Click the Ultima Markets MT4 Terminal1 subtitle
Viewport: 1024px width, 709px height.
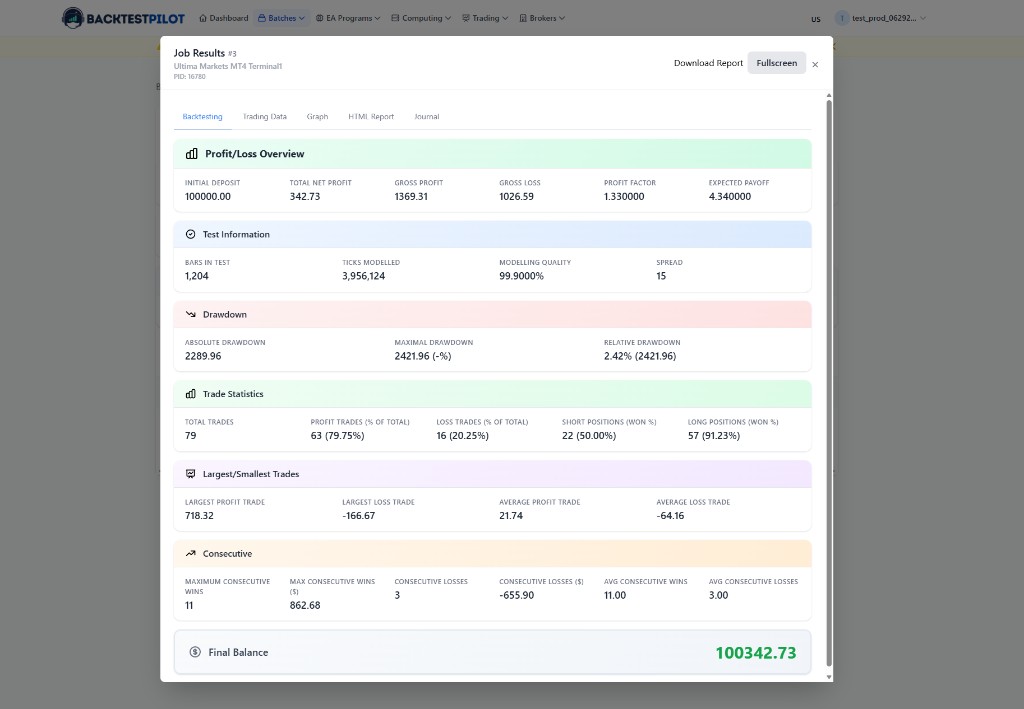click(228, 66)
